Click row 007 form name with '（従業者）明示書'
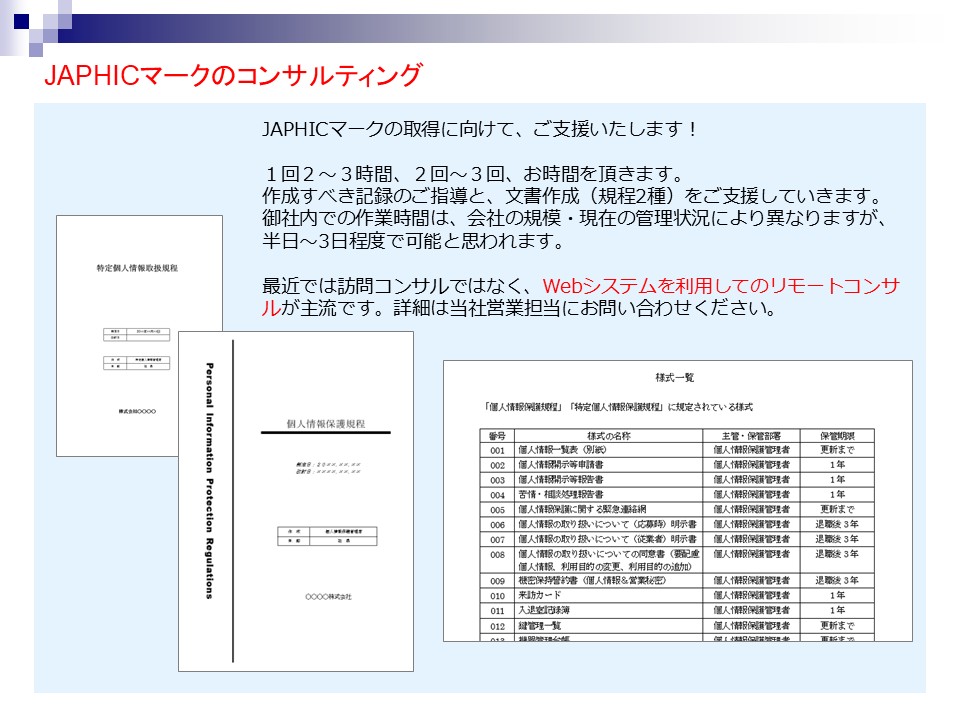 click(607, 539)
